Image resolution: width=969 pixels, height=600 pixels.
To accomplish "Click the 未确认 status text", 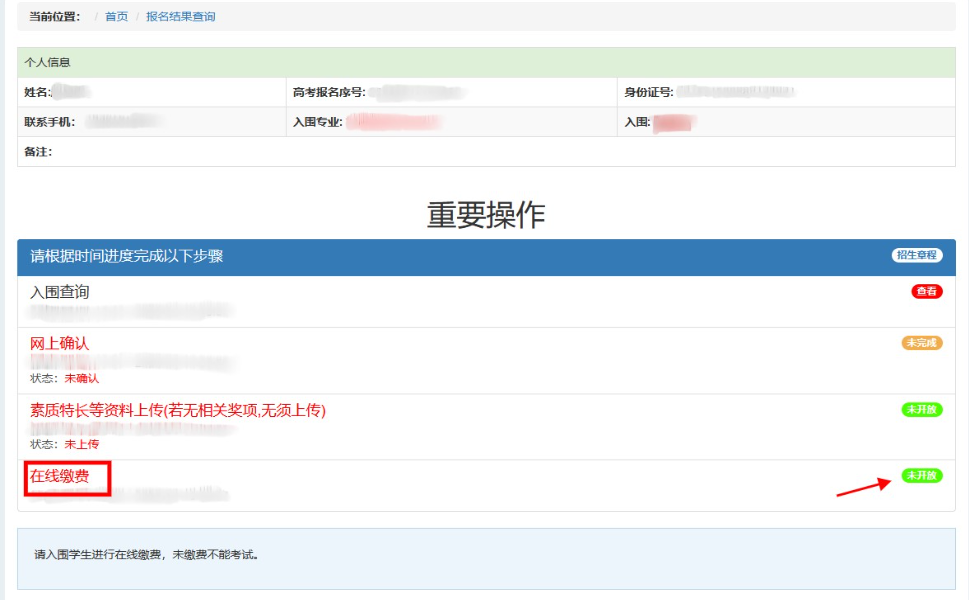I will (x=82, y=379).
